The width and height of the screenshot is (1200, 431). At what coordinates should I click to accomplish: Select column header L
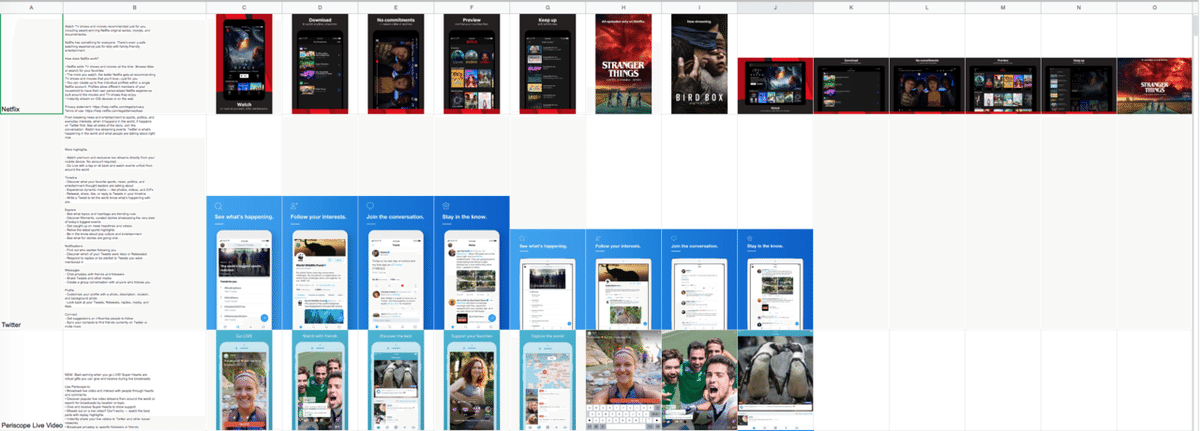927,7
